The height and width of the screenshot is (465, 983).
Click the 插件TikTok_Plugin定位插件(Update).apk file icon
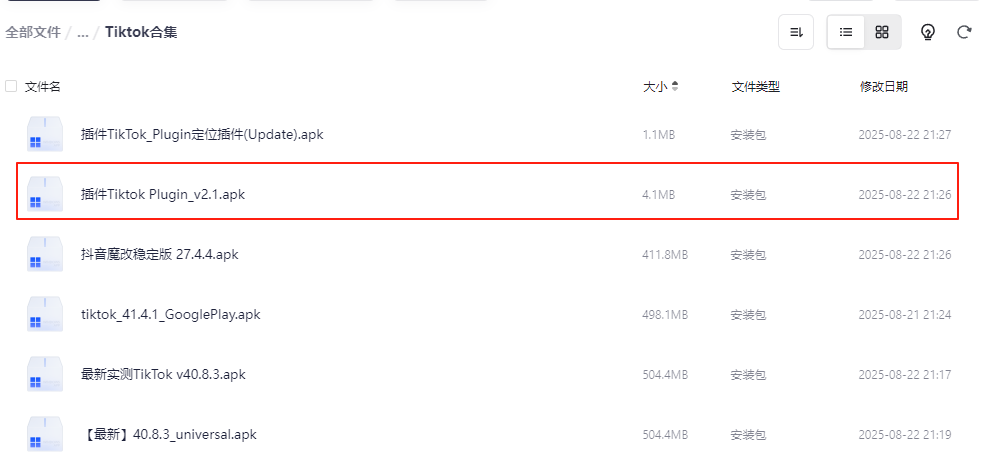[45, 135]
